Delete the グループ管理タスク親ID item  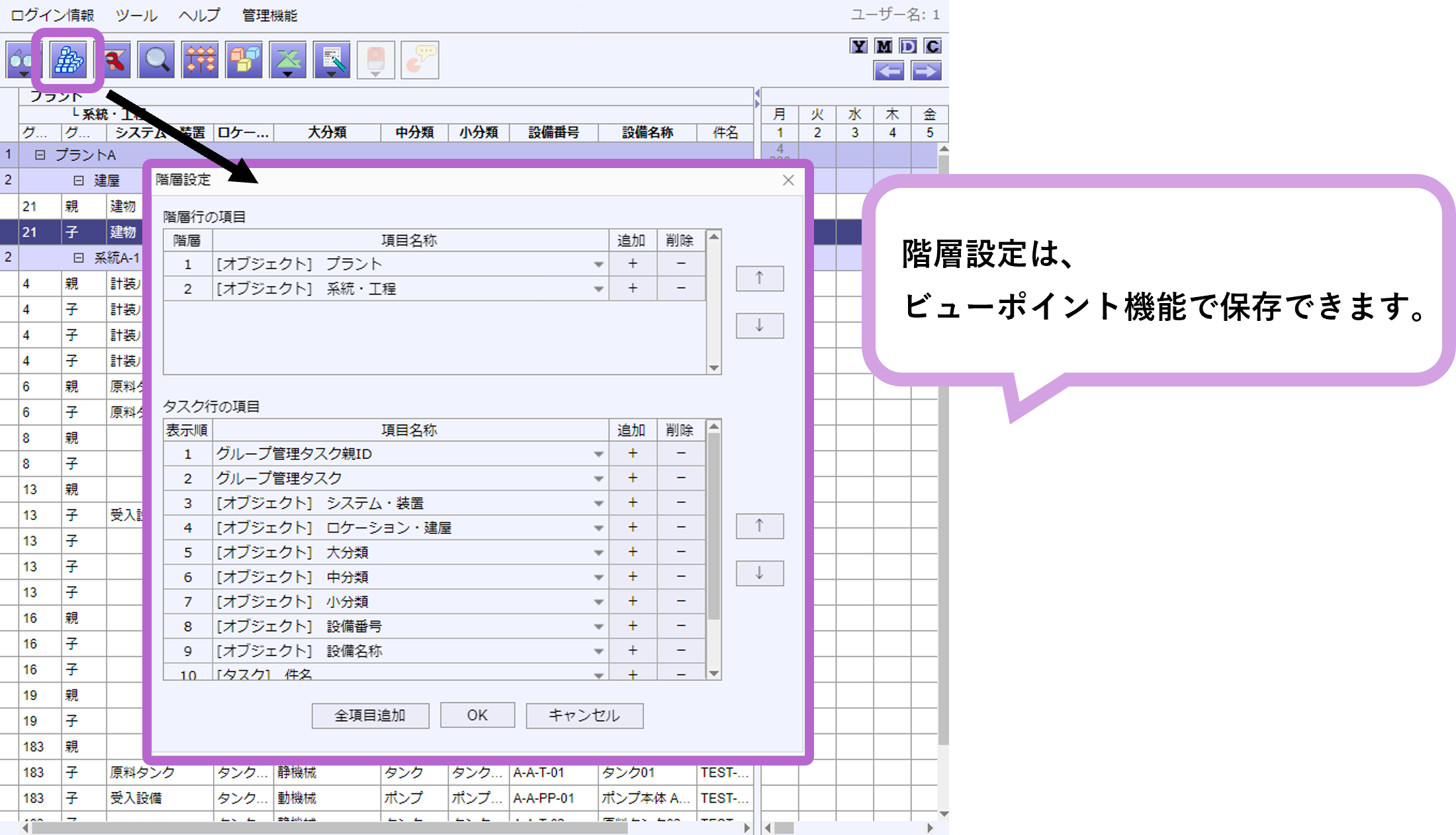click(681, 453)
